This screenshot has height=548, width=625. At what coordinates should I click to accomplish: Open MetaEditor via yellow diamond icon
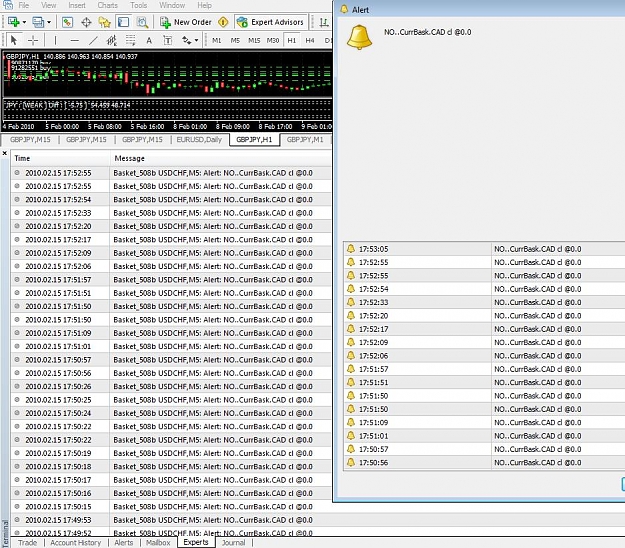[223, 22]
